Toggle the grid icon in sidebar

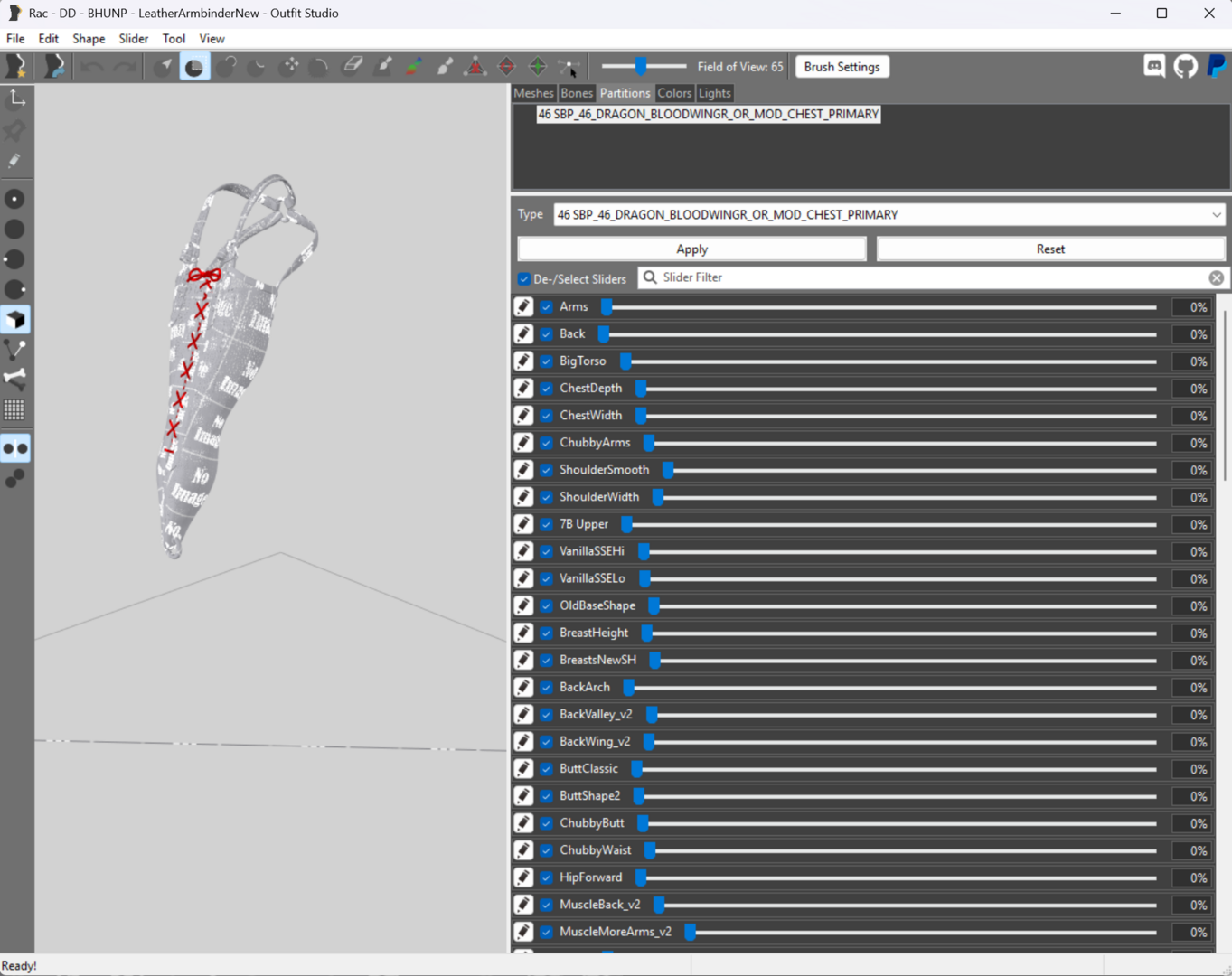pyautogui.click(x=15, y=410)
